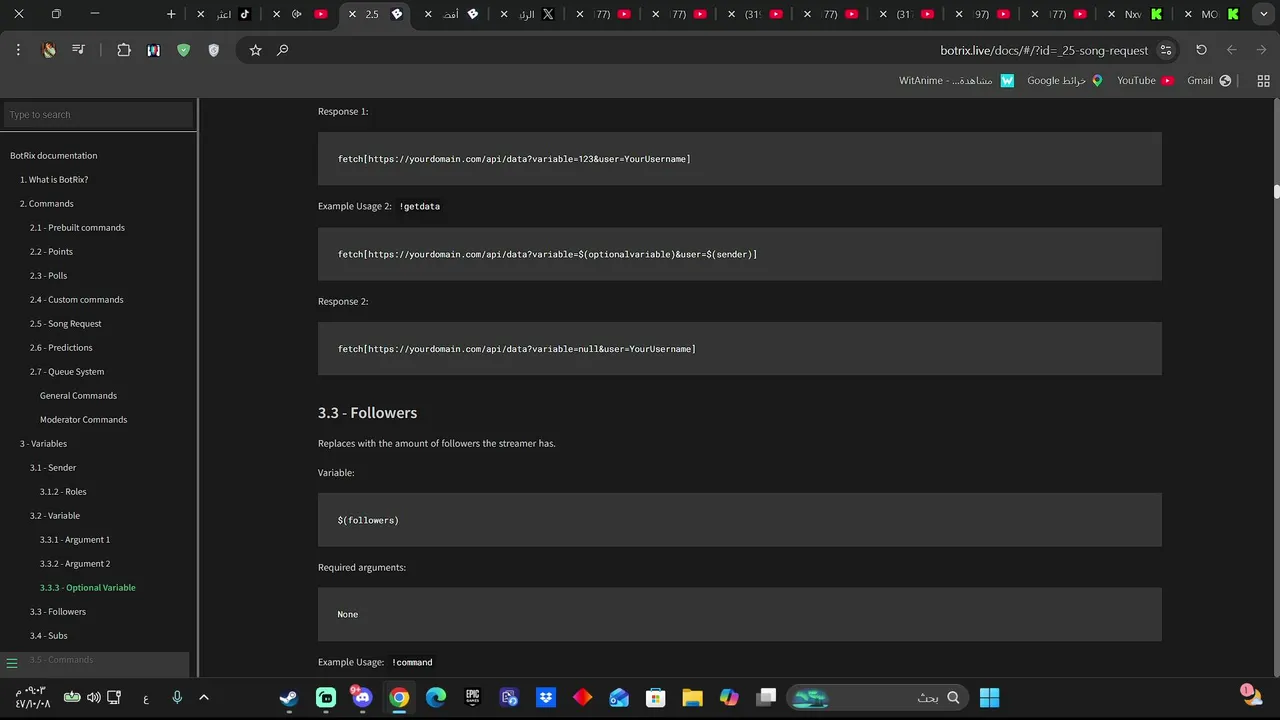
Task: Open the Chrome profile avatar
Action: 48,50
